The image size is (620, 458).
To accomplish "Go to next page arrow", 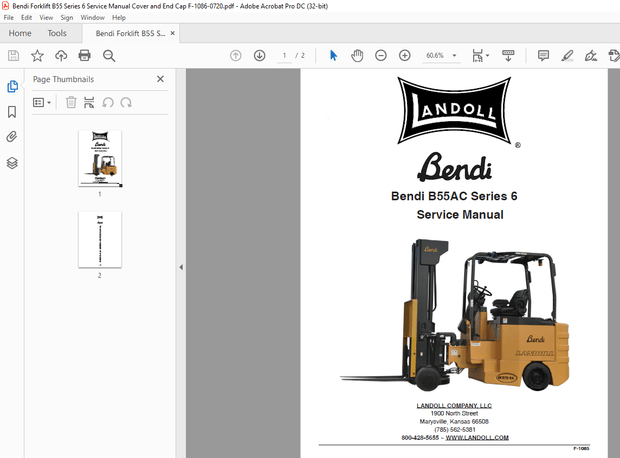I will (259, 56).
